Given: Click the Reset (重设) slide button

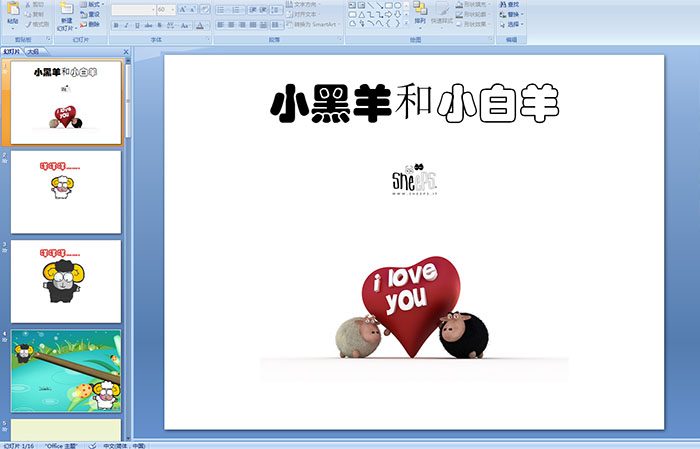Looking at the screenshot, I should coord(90,14).
